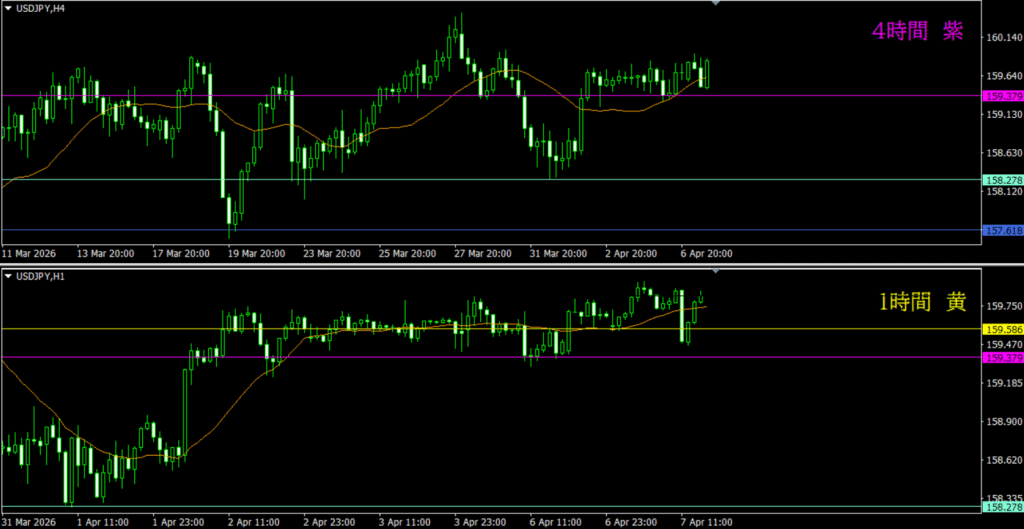The height and width of the screenshot is (529, 1024).
Task: Click the arrow icon beside USDJPY,H1 title
Action: 8,275
